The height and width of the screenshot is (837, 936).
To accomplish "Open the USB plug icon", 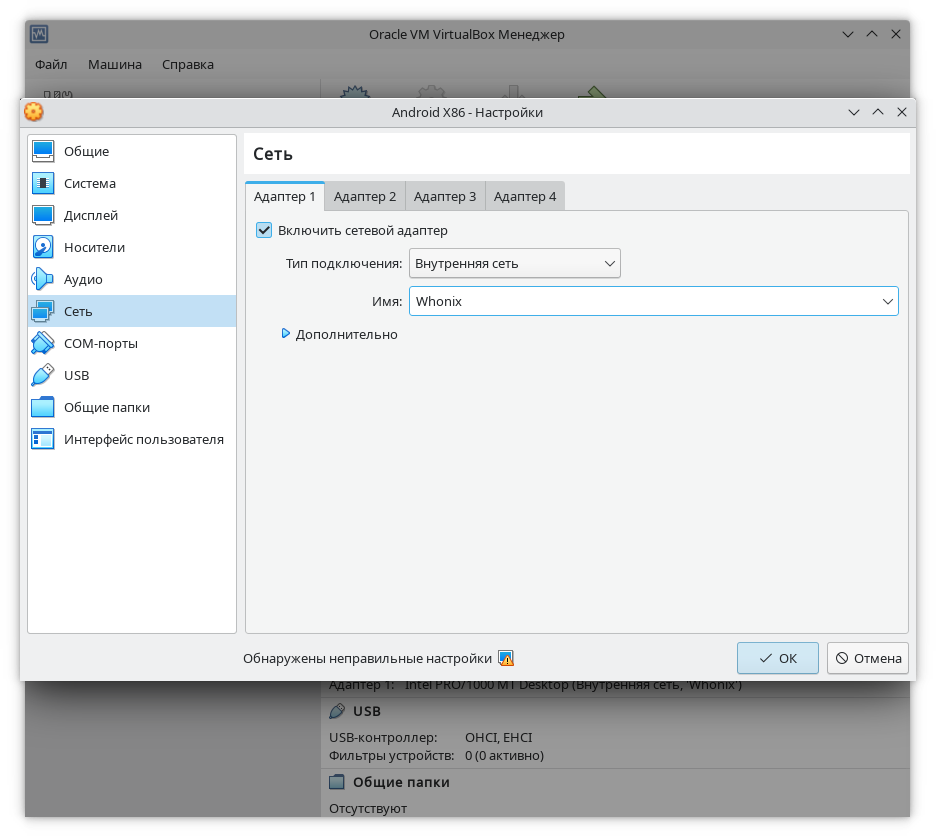I will tap(43, 376).
